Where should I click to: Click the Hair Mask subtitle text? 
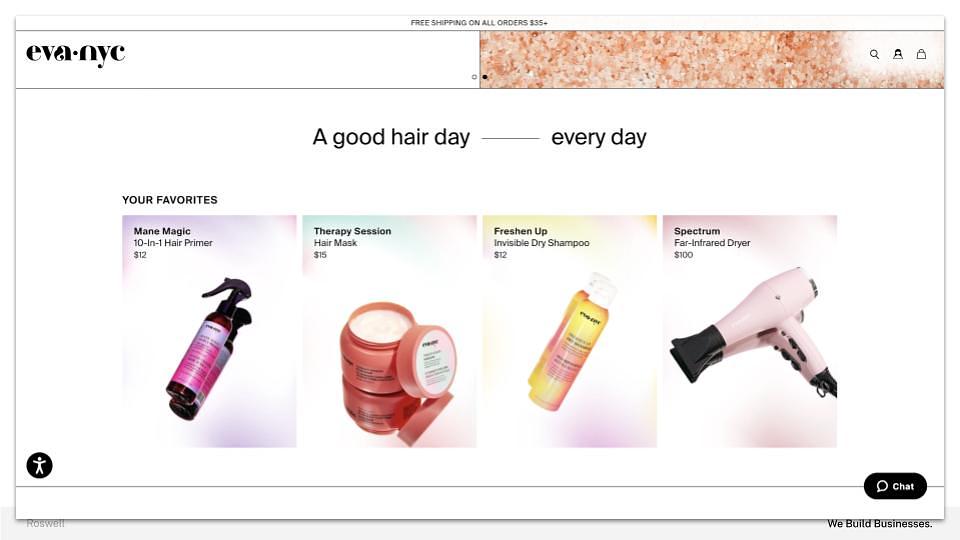click(x=336, y=243)
